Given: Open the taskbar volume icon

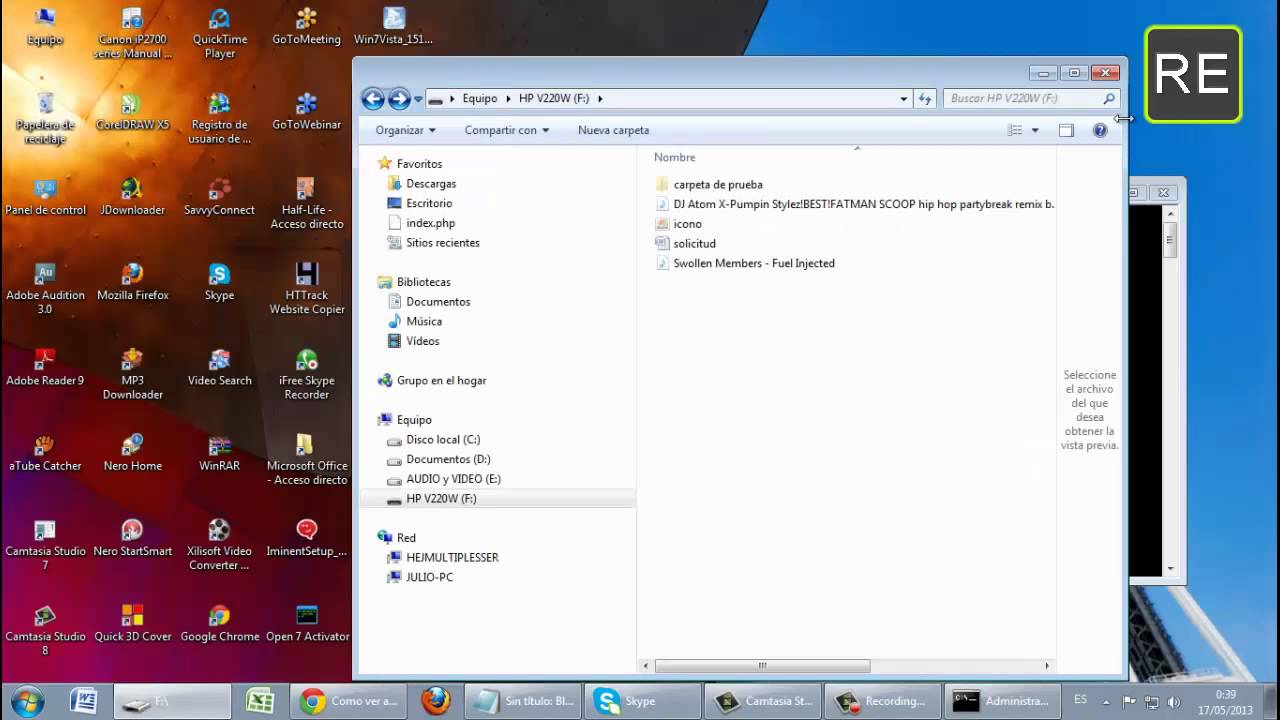Looking at the screenshot, I should pos(1173,702).
